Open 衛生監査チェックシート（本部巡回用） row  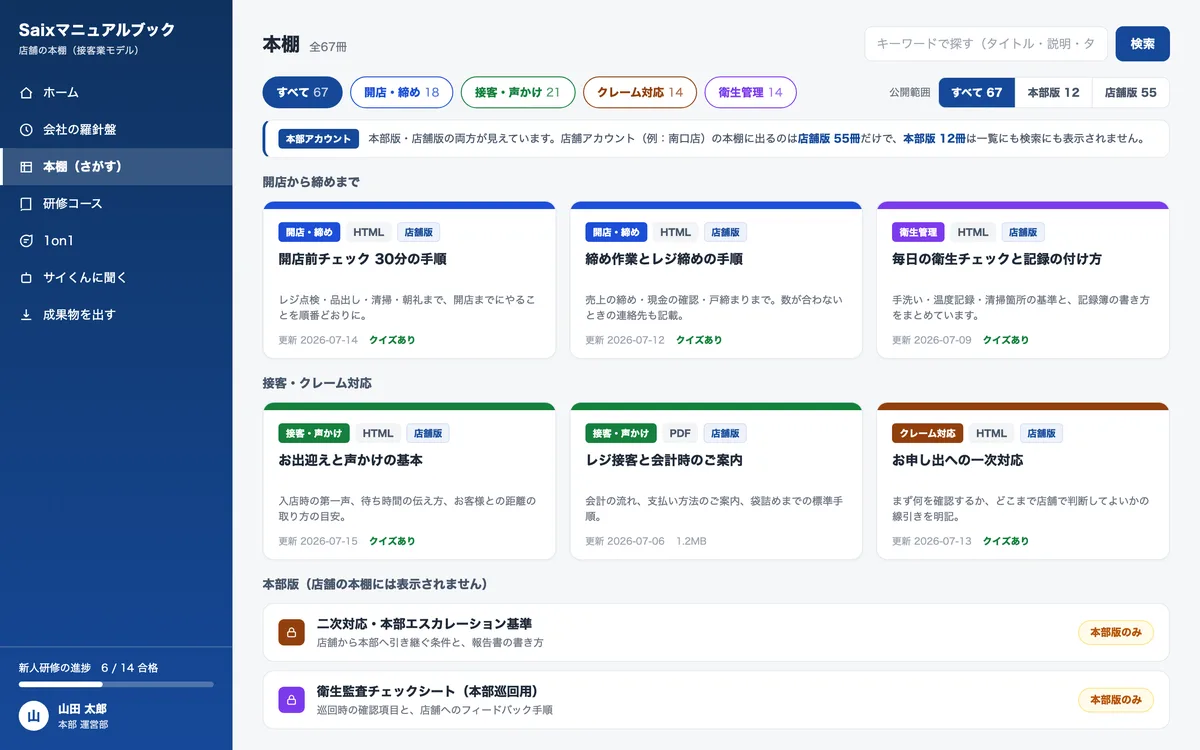(716, 700)
